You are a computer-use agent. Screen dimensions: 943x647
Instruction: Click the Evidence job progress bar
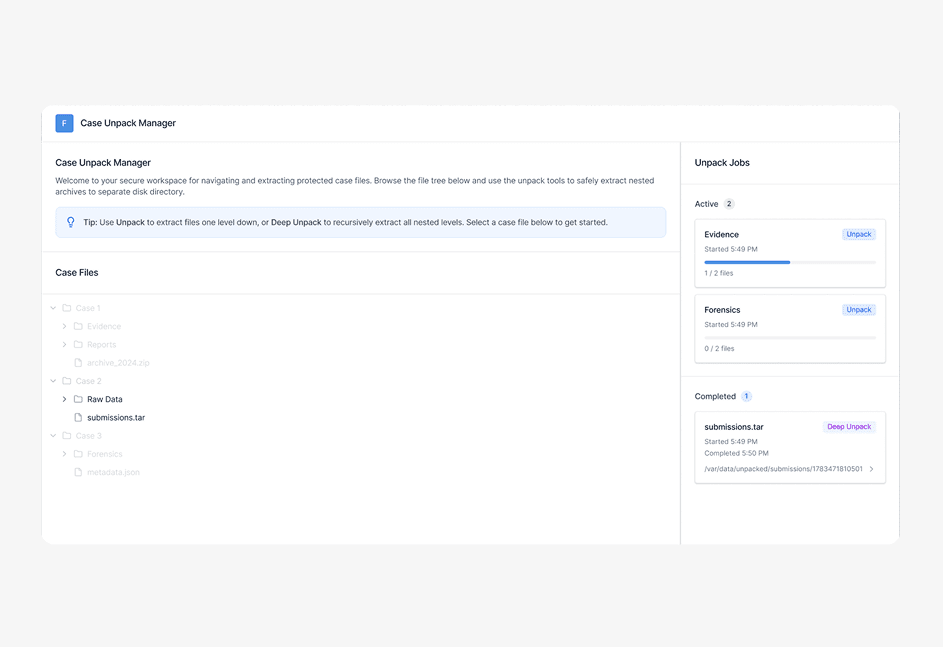click(x=790, y=262)
